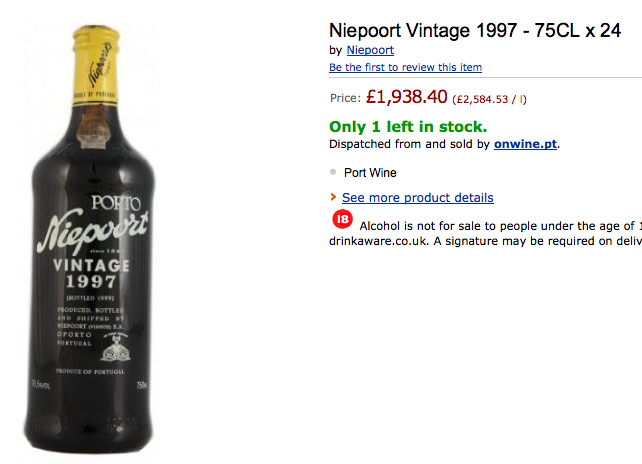The width and height of the screenshot is (642, 464).
Task: Click the orange arrow beside product details
Action: [x=333, y=198]
